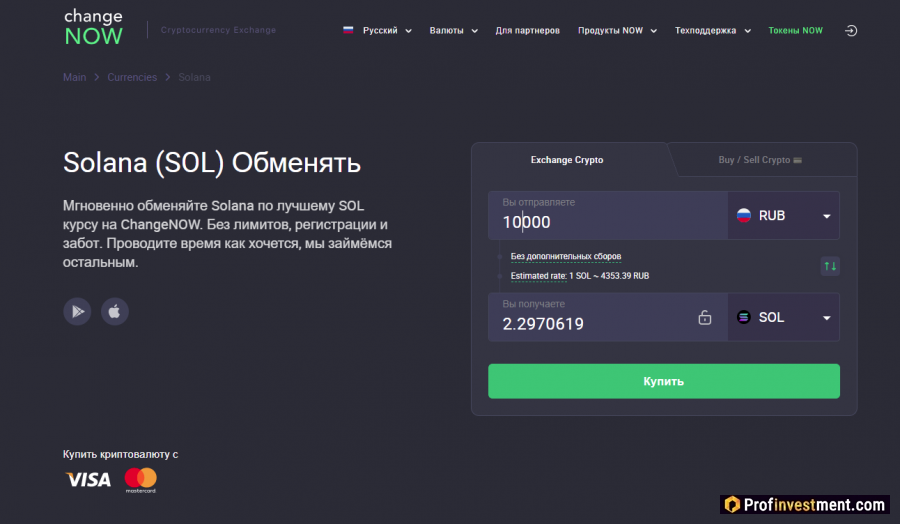The image size is (900, 524).
Task: Go to Currencies breadcrumb link
Action: [132, 77]
